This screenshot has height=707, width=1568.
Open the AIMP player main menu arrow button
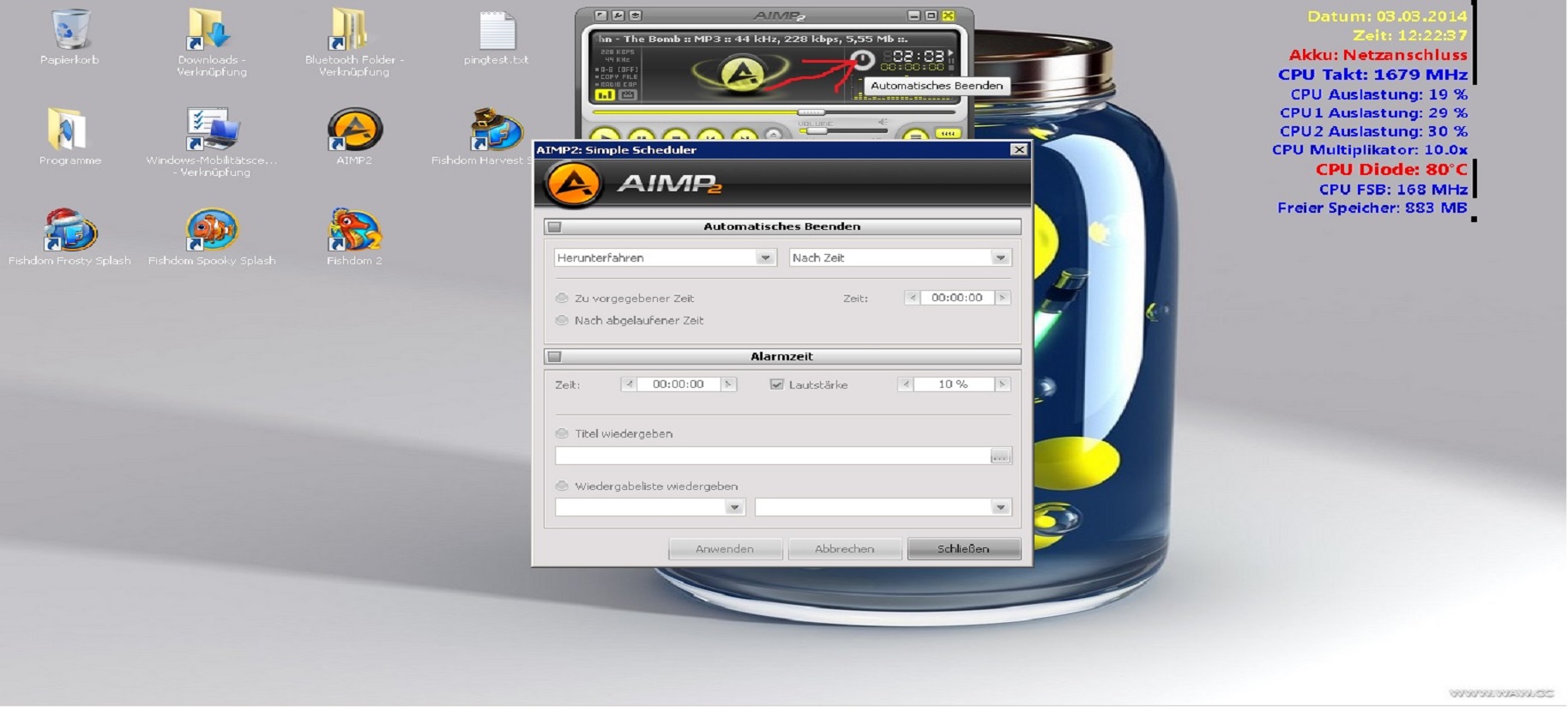click(601, 15)
